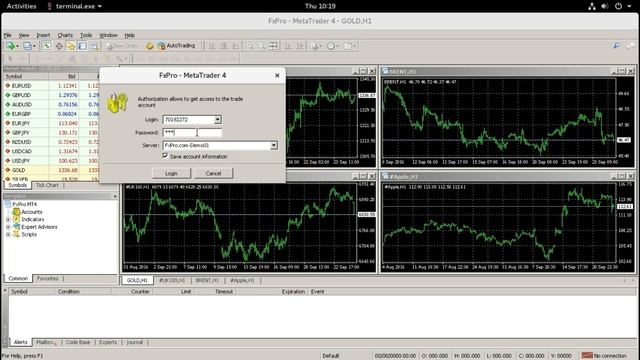The width and height of the screenshot is (640, 360).
Task: Click the No connection status indicator
Action: click(x=604, y=356)
